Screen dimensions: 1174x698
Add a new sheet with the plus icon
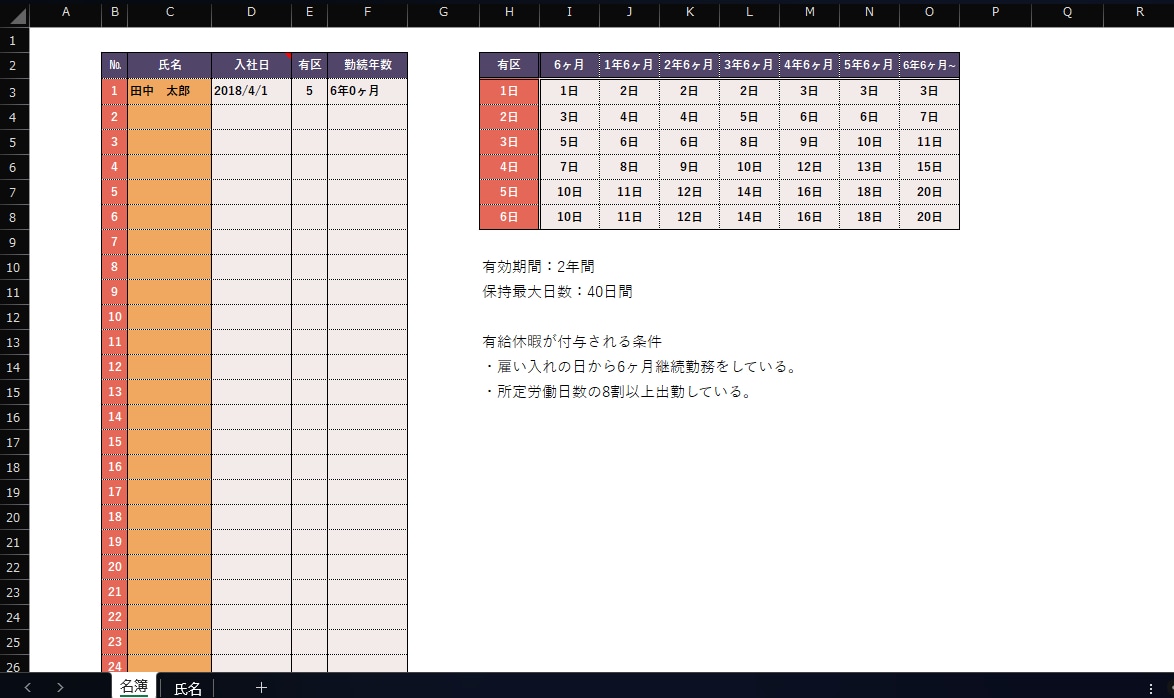[261, 687]
